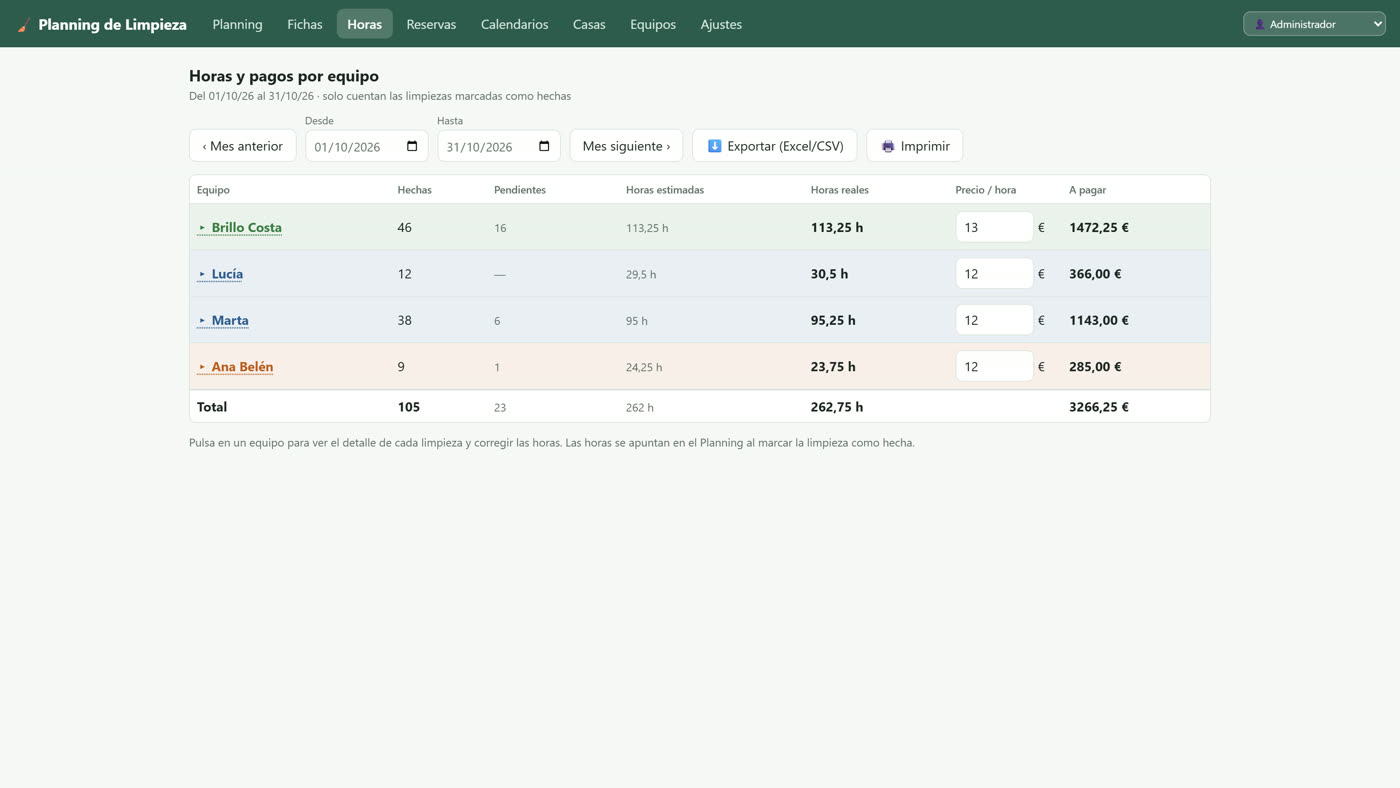This screenshot has height=788, width=1400.
Task: Open the Hasta date calendar picker icon
Action: point(544,146)
